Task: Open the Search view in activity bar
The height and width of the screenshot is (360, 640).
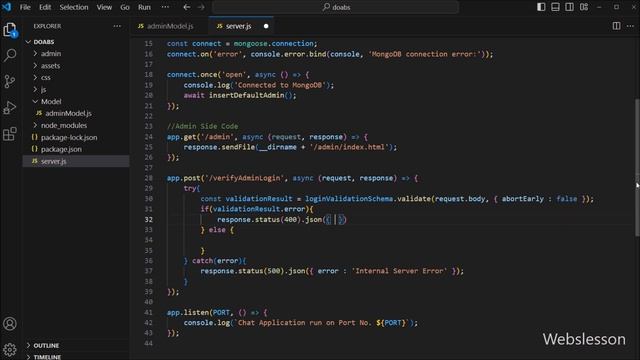Action: tap(10, 55)
